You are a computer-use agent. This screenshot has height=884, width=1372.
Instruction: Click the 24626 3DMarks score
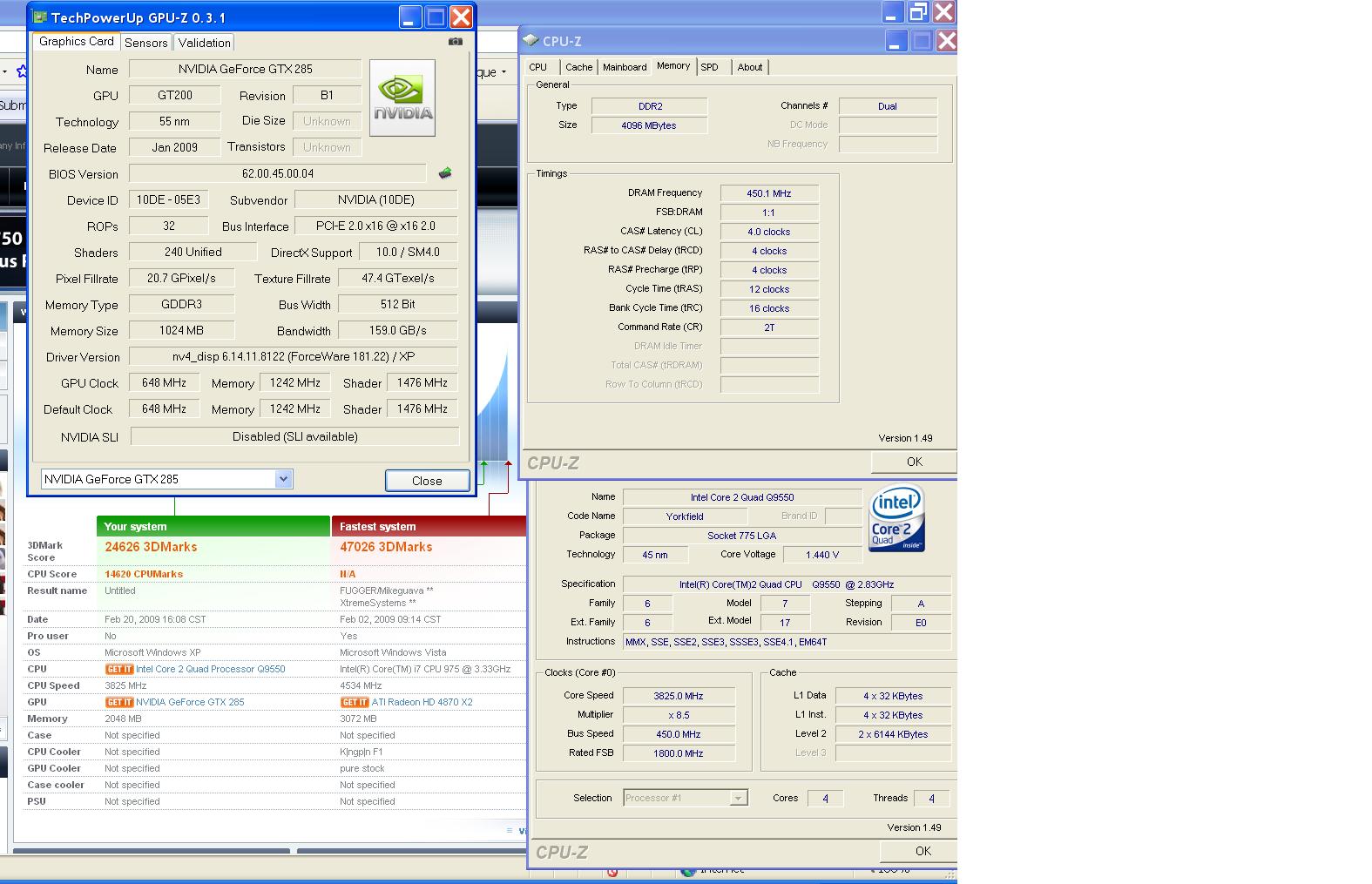pyautogui.click(x=151, y=547)
